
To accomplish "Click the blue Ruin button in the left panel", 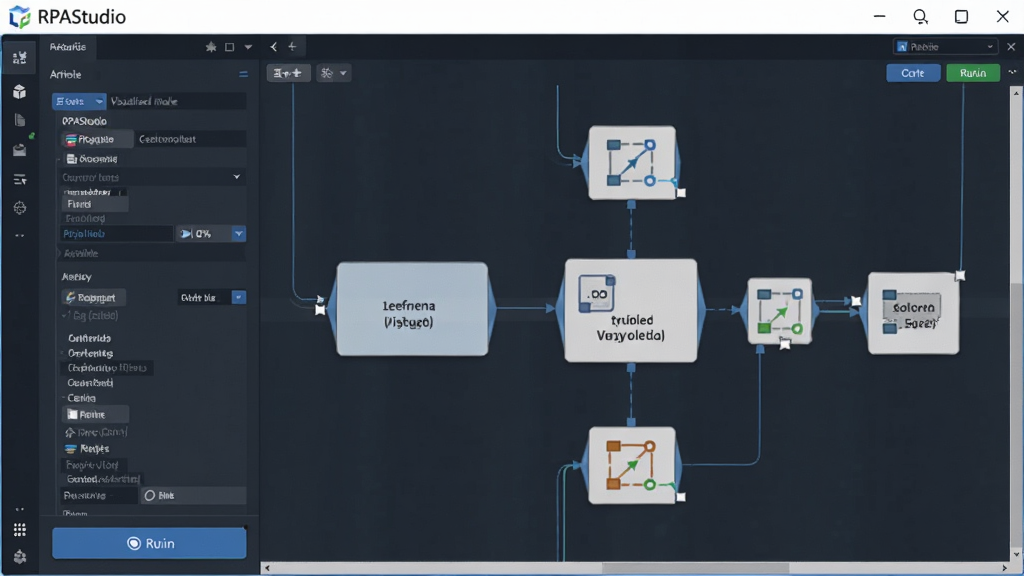I will click(x=150, y=543).
